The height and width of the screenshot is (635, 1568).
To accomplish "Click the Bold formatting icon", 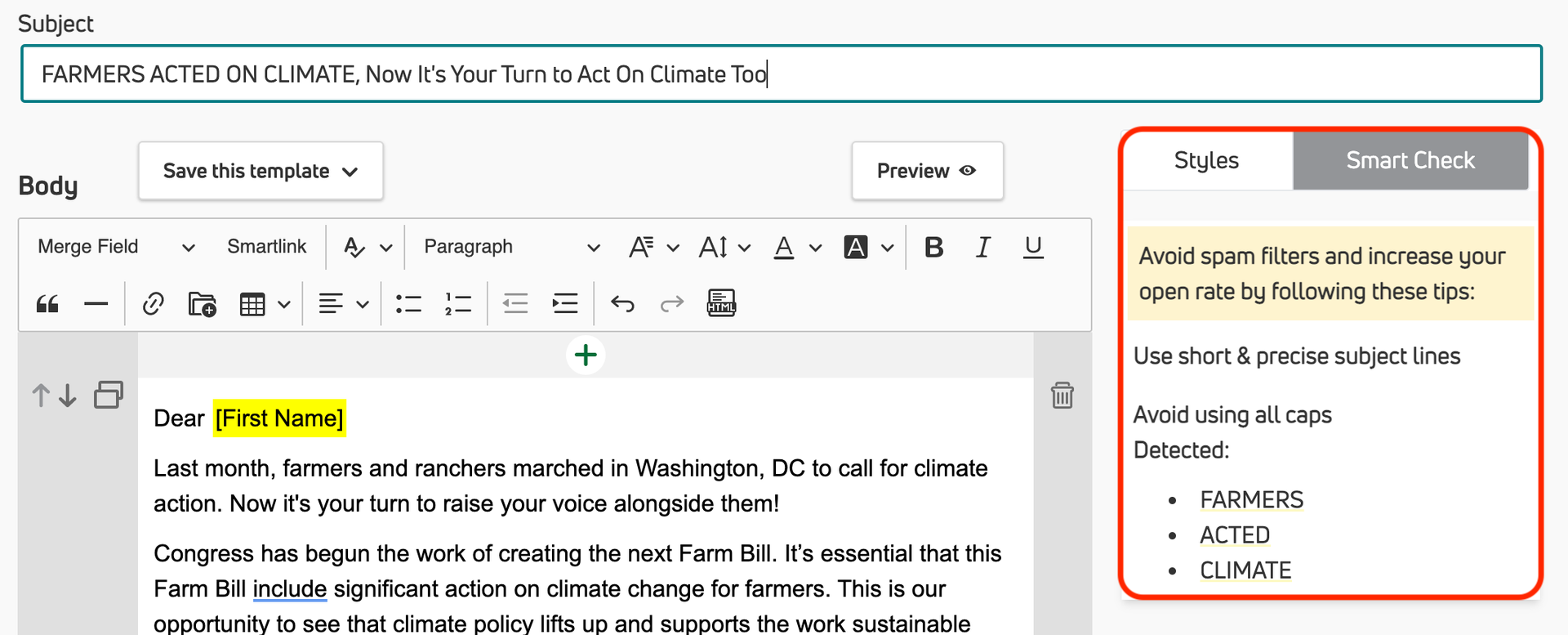I will point(933,247).
